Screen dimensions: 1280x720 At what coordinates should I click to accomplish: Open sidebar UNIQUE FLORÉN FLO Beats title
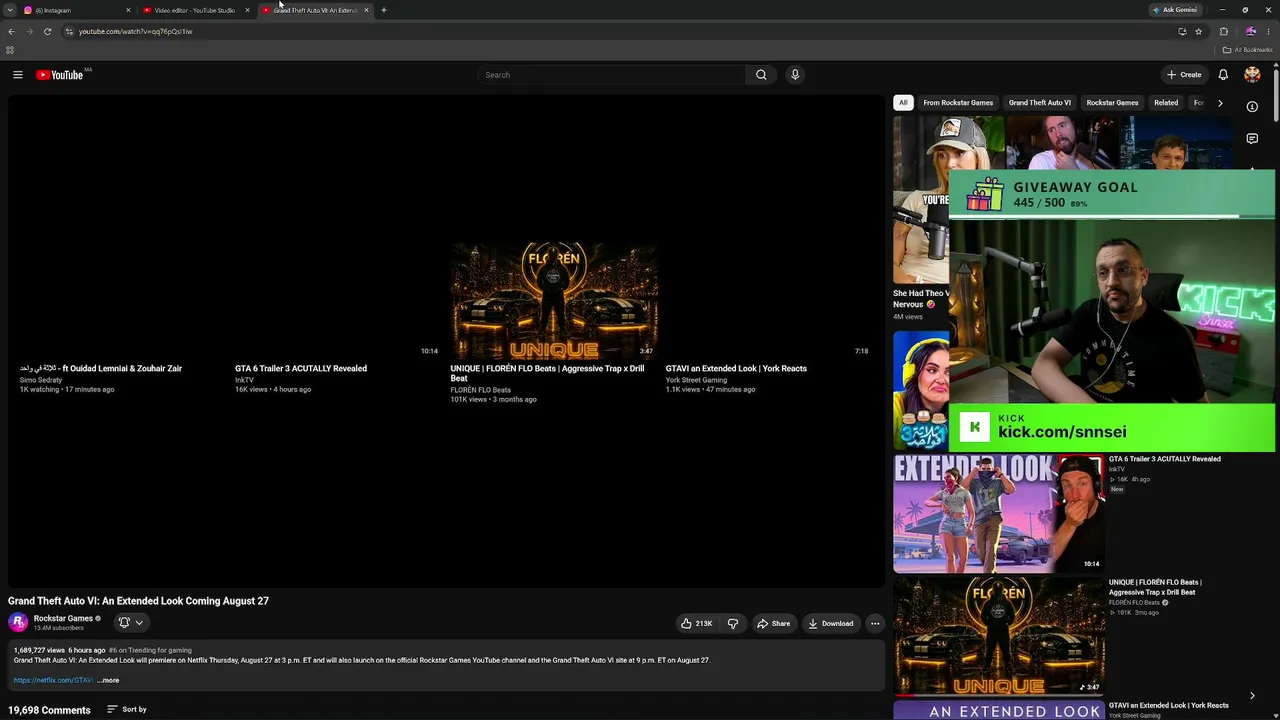[1155, 587]
